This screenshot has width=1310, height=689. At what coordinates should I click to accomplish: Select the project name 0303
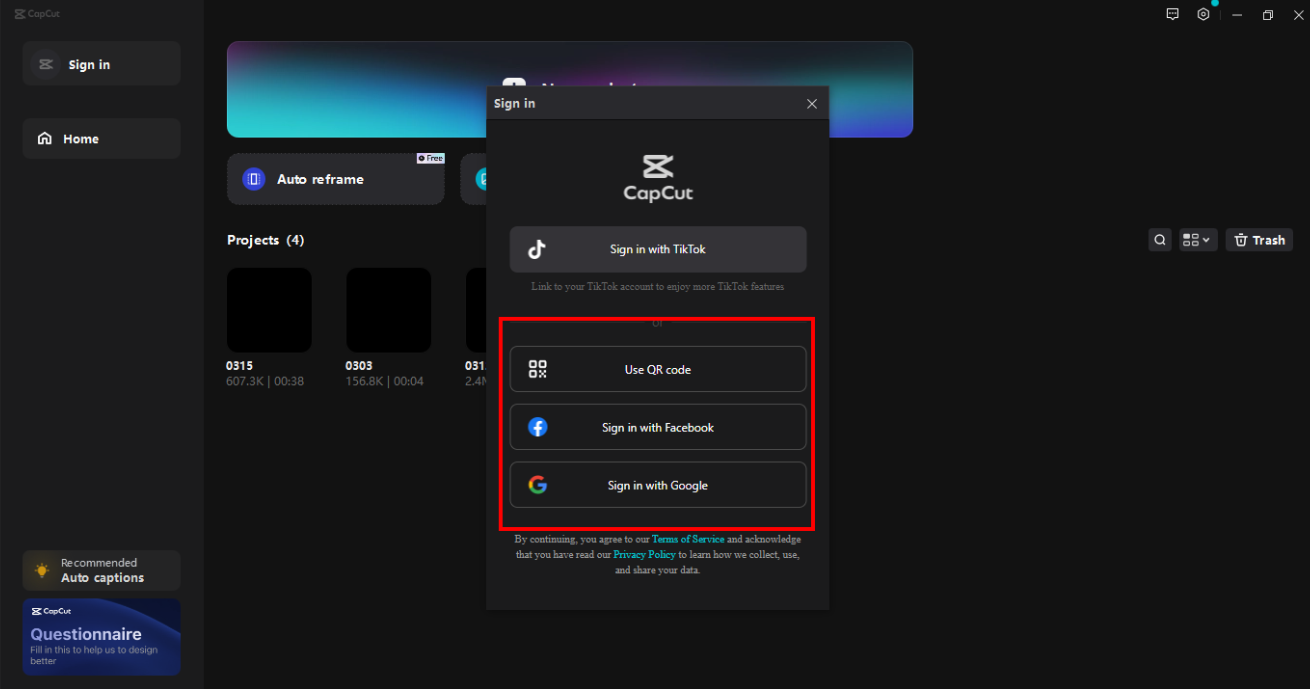(359, 366)
